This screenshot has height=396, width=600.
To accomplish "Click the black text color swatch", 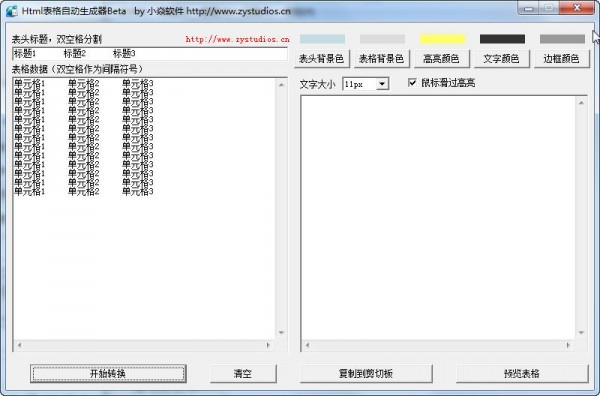I will click(502, 39).
